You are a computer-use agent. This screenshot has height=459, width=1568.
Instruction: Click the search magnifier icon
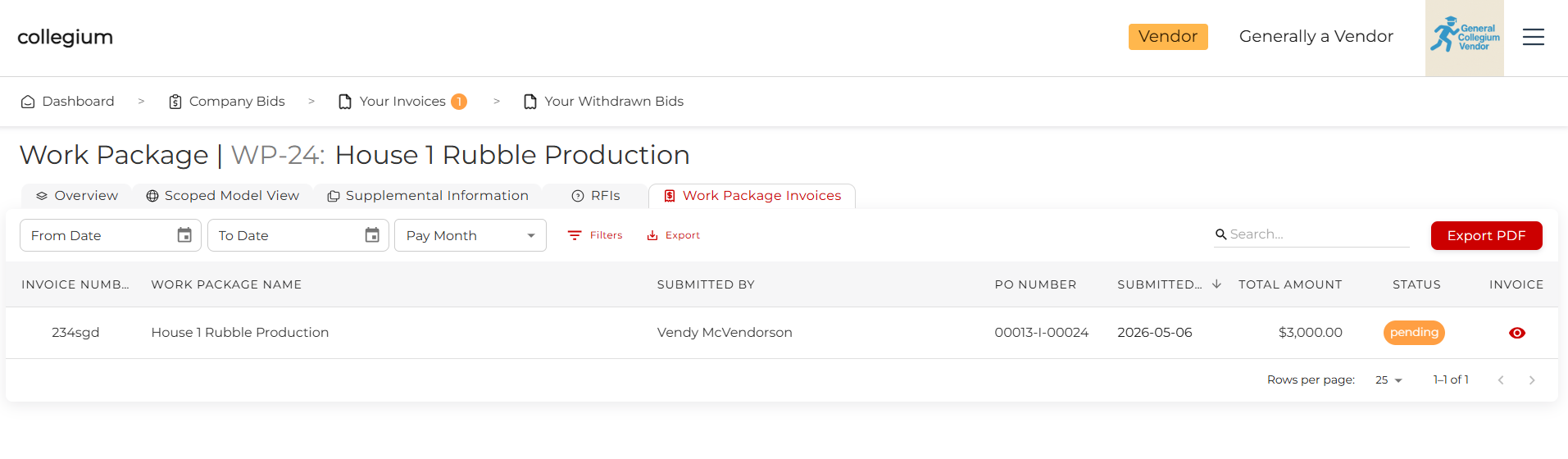pos(1221,234)
